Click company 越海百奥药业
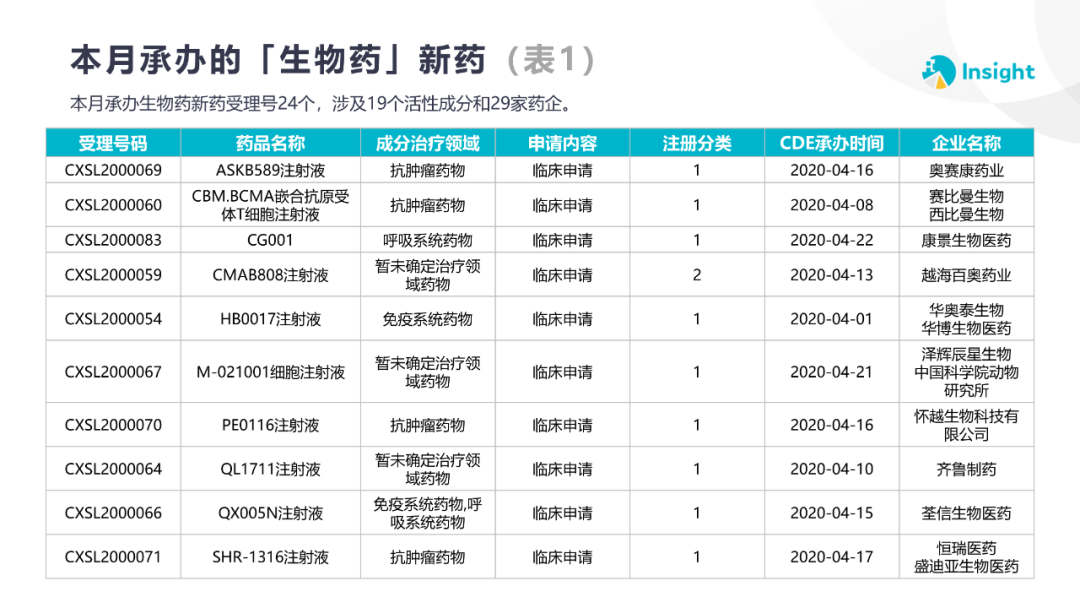Screen dimensions: 1080x608 (x=966, y=275)
